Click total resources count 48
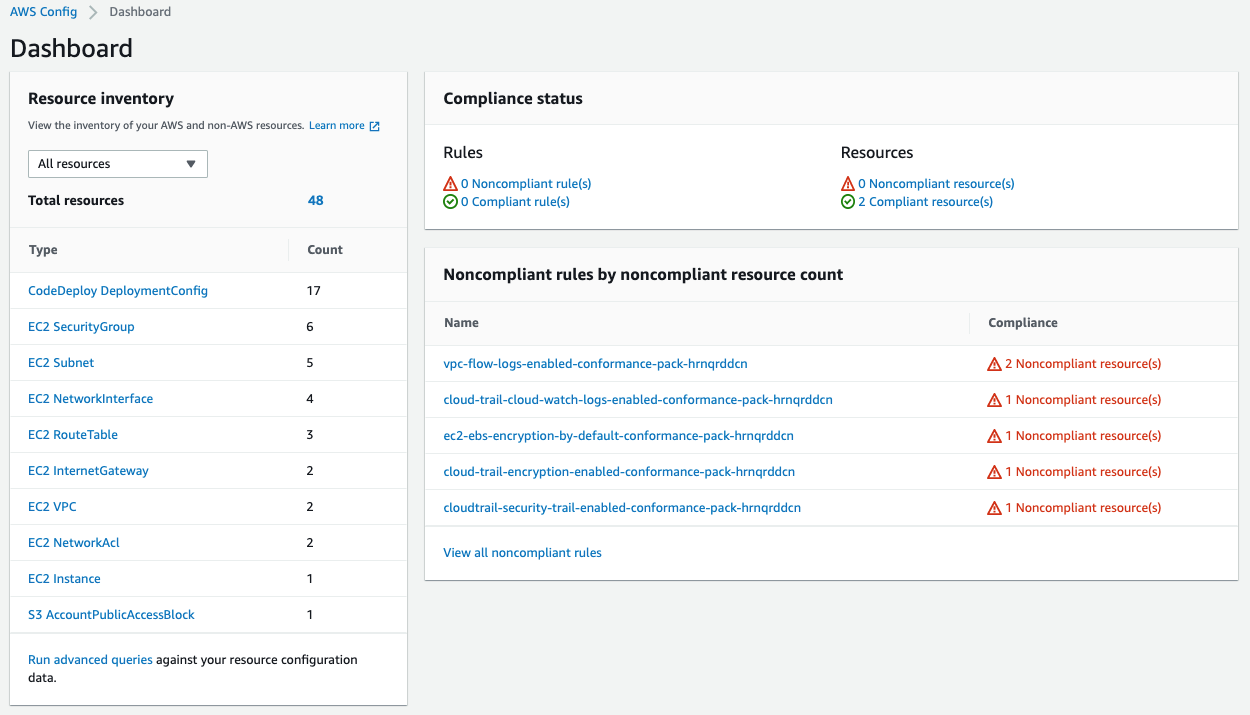This screenshot has height=715, width=1250. 316,200
